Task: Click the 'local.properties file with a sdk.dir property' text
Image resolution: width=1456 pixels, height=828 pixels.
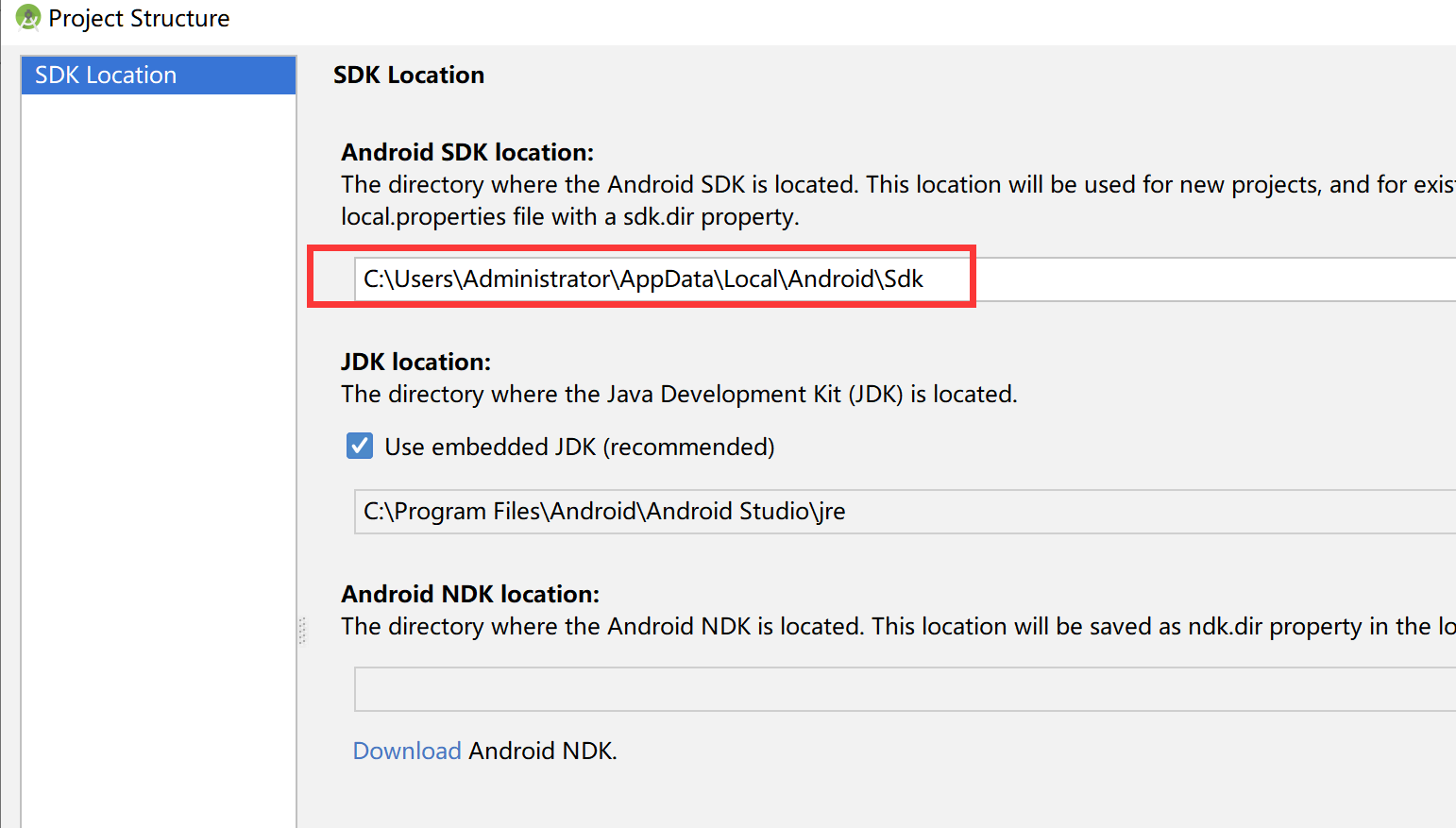Action: click(570, 217)
